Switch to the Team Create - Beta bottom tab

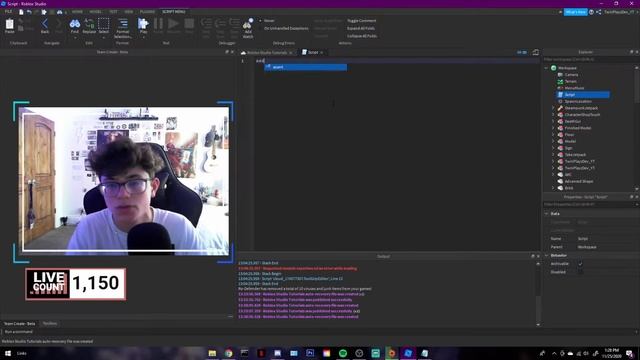20,324
